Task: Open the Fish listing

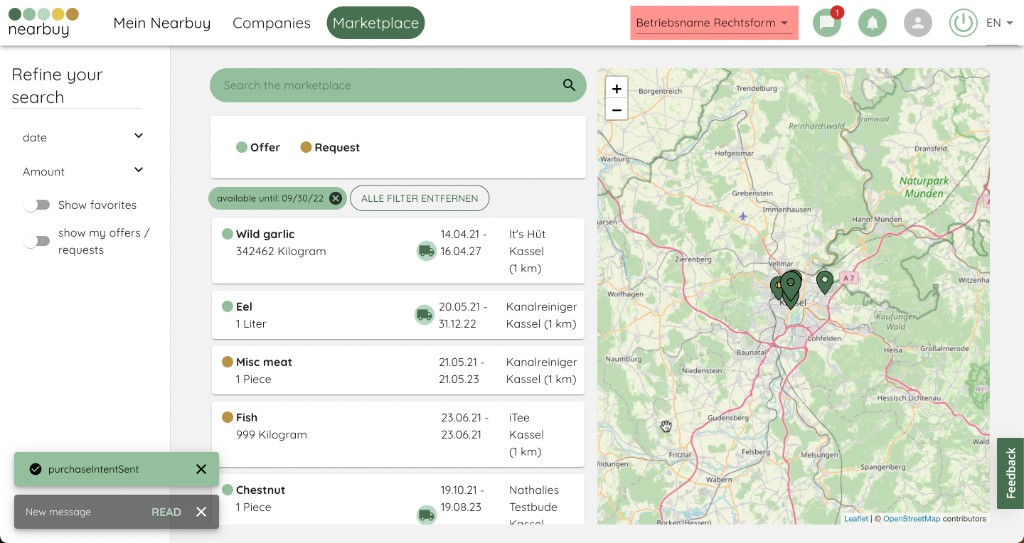Action: (398, 435)
